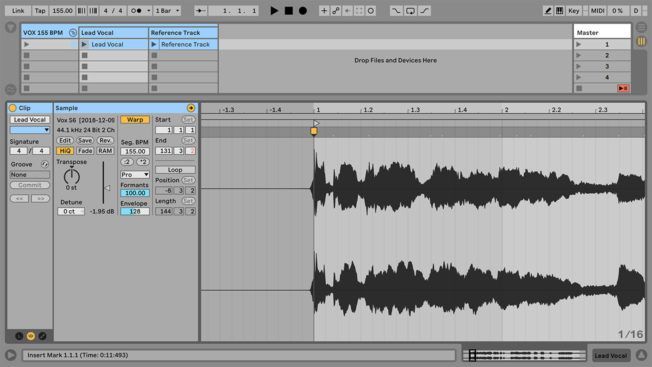Click the Session view selector icon
Image resolution: width=652 pixels, height=367 pixels.
(x=641, y=41)
